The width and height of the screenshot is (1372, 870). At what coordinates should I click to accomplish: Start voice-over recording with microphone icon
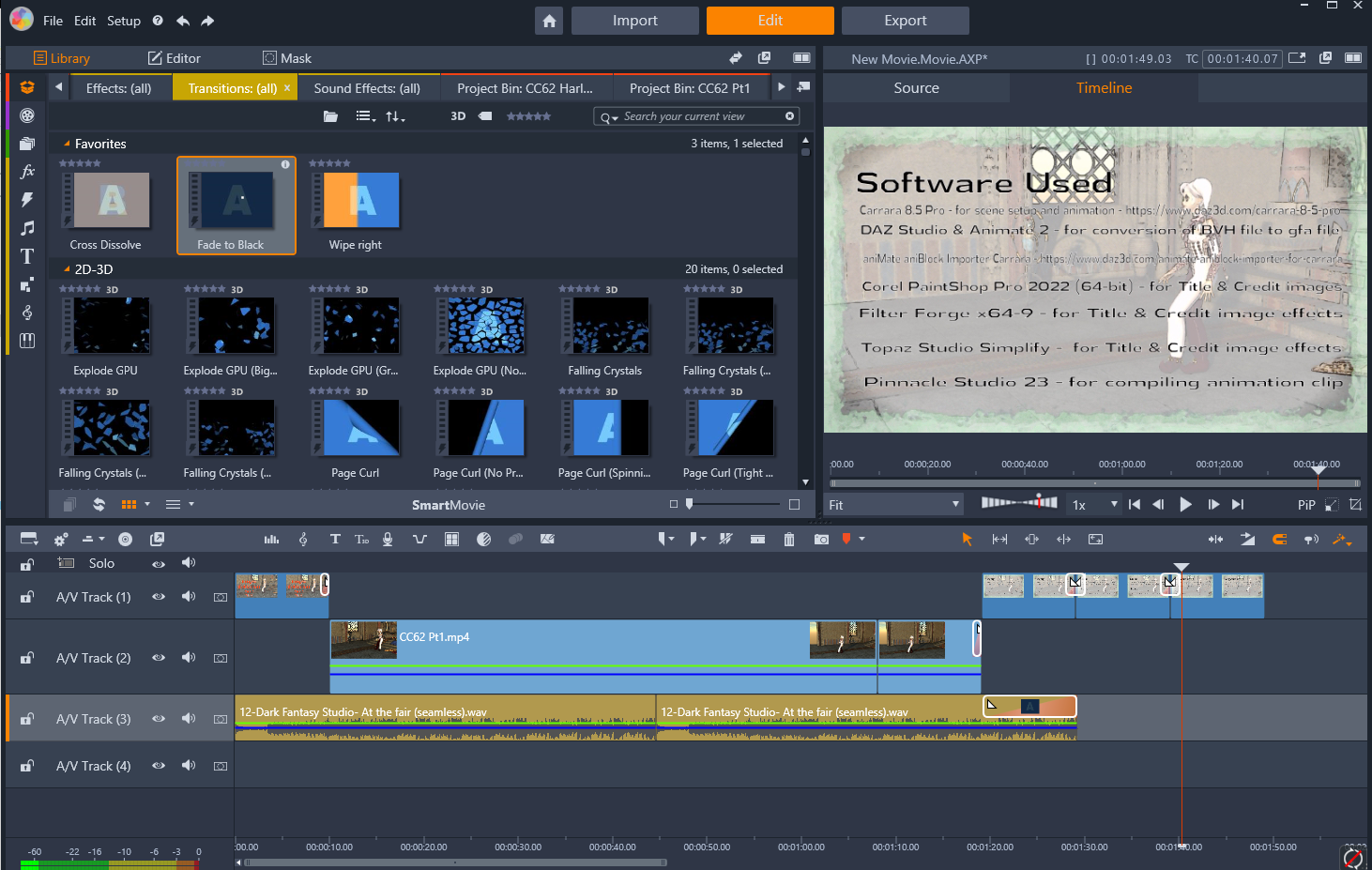[x=388, y=539]
